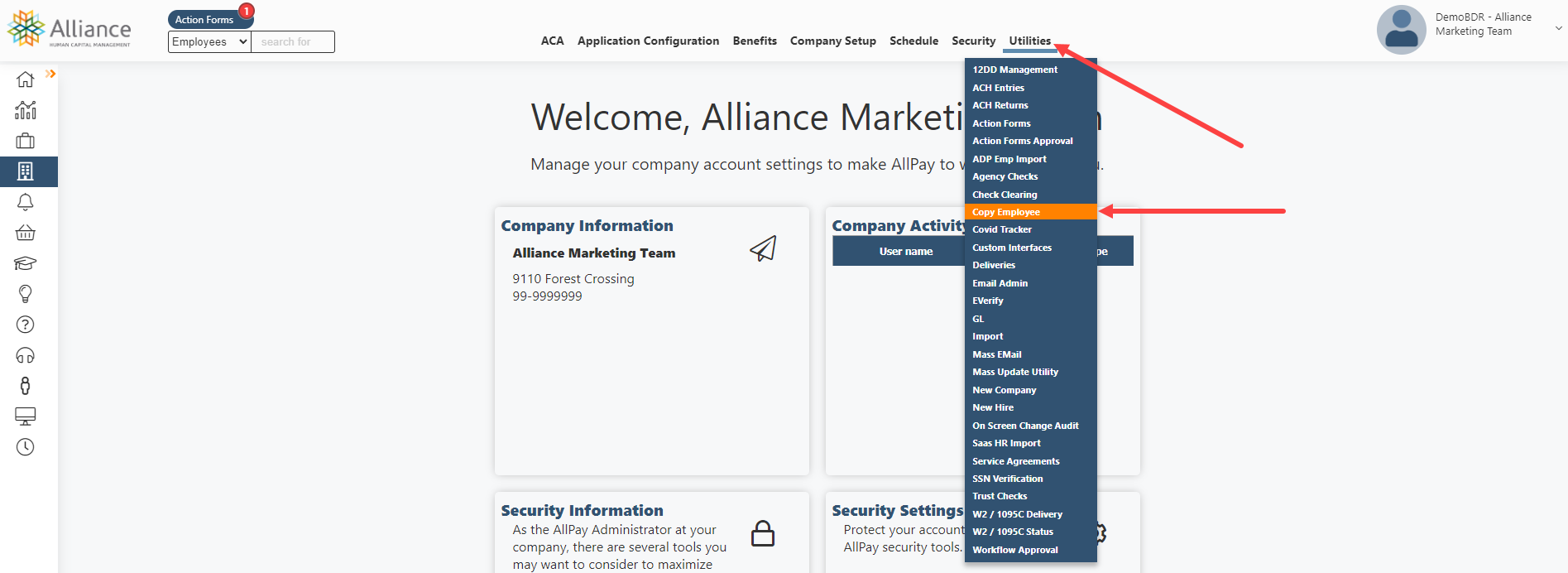Focus the 'search for' input field

click(293, 41)
